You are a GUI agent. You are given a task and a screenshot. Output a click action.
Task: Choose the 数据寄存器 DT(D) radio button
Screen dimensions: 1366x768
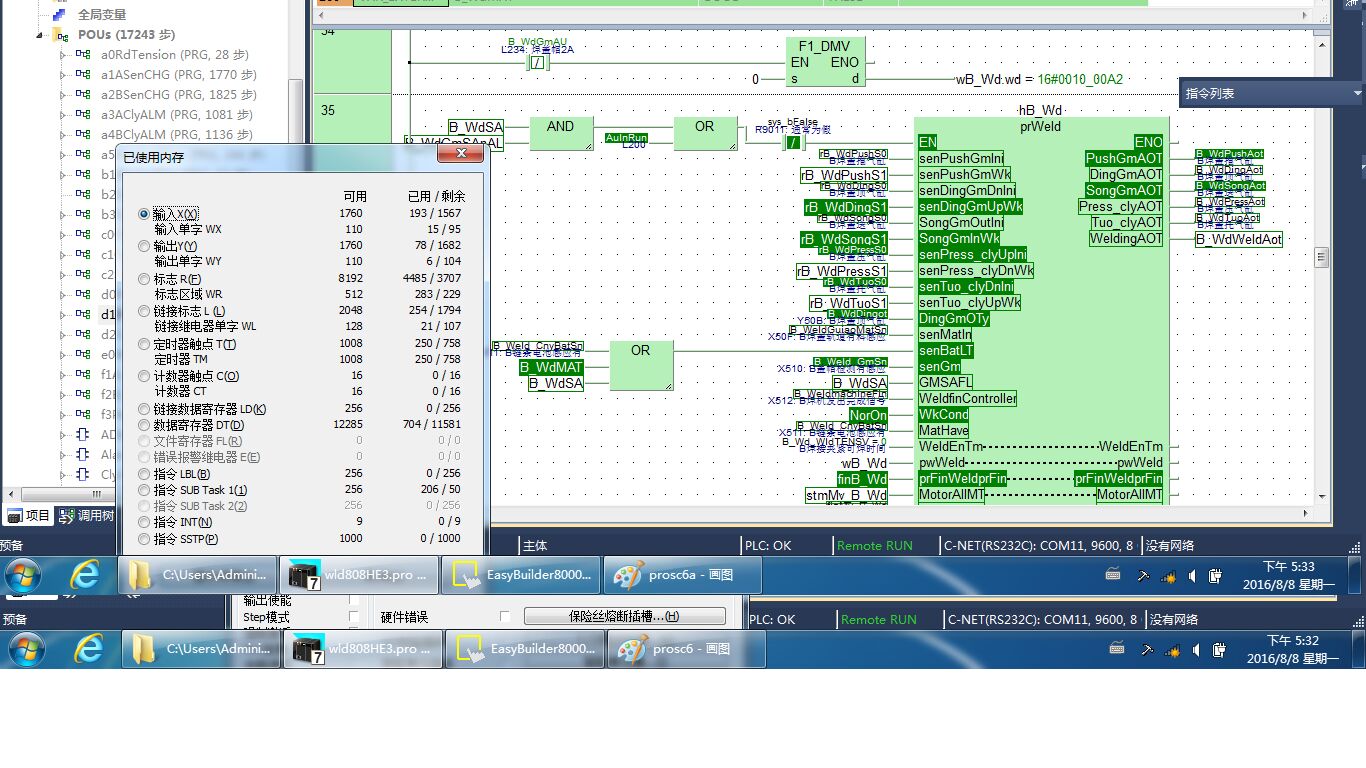(145, 425)
